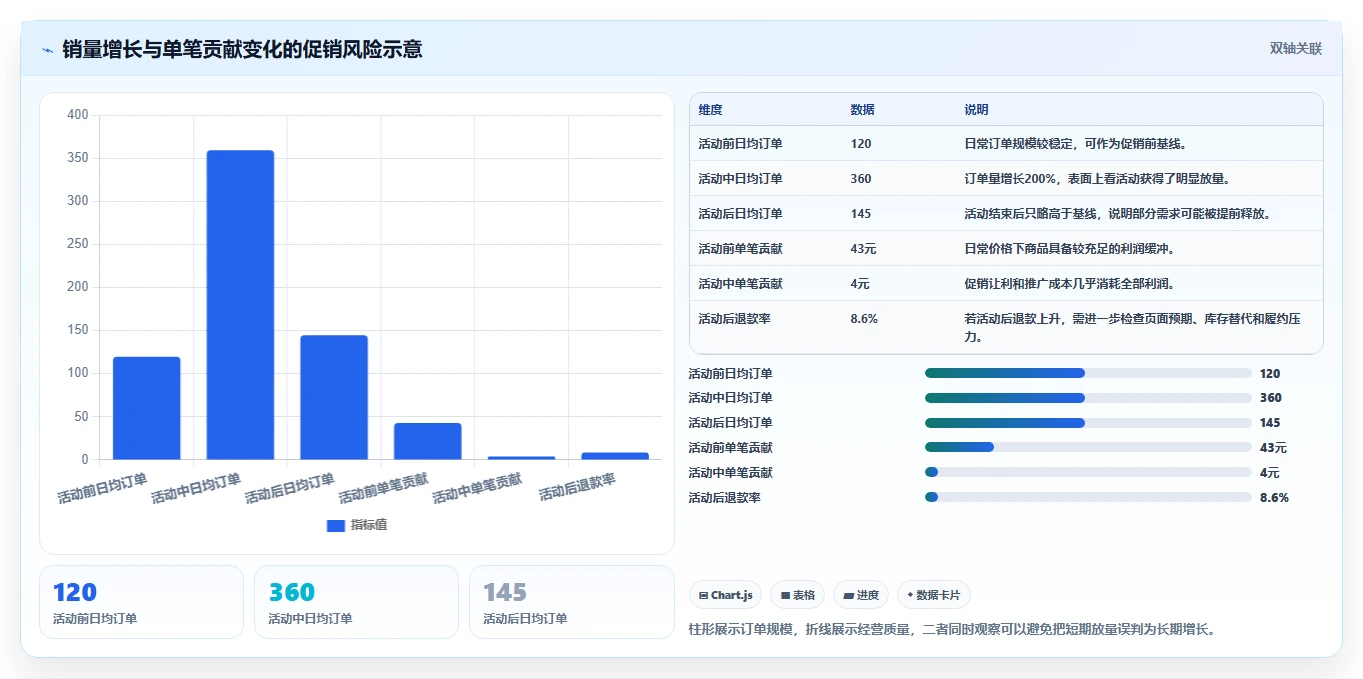Click the table data cell 4元
Image resolution: width=1363 pixels, height=679 pixels.
pyautogui.click(x=860, y=284)
